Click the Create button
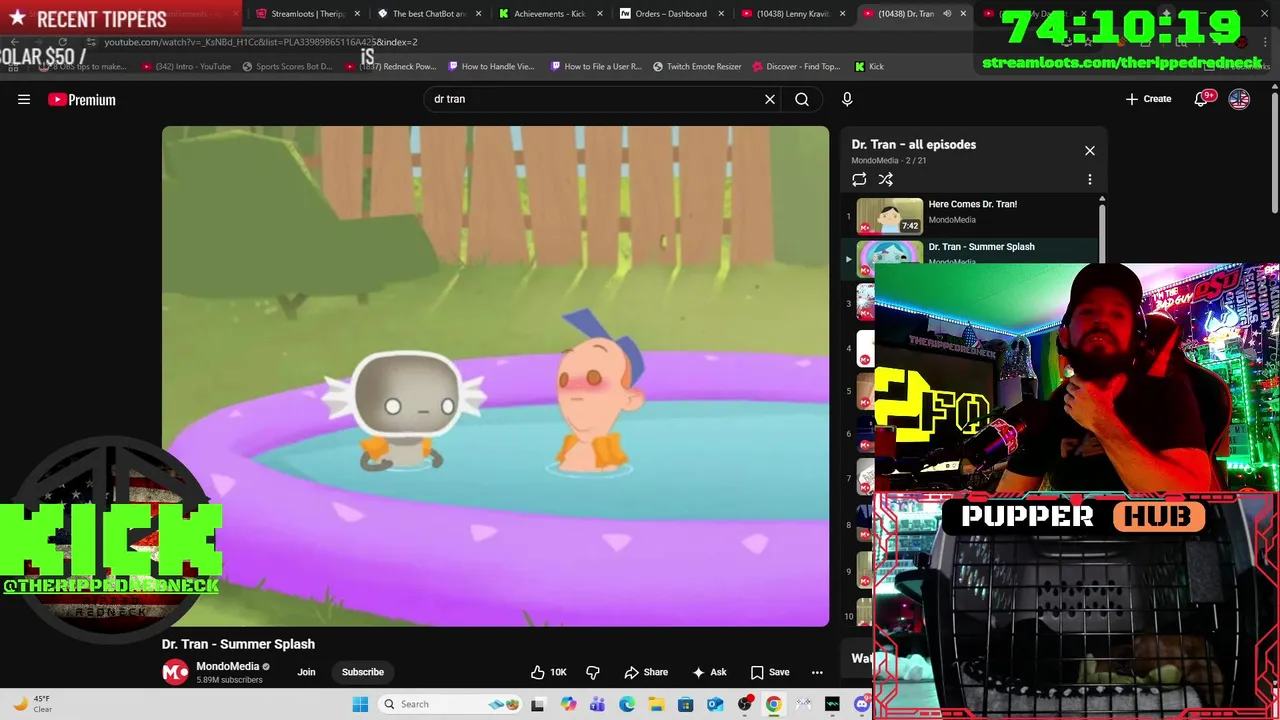Viewport: 1280px width, 720px height. (x=1148, y=99)
